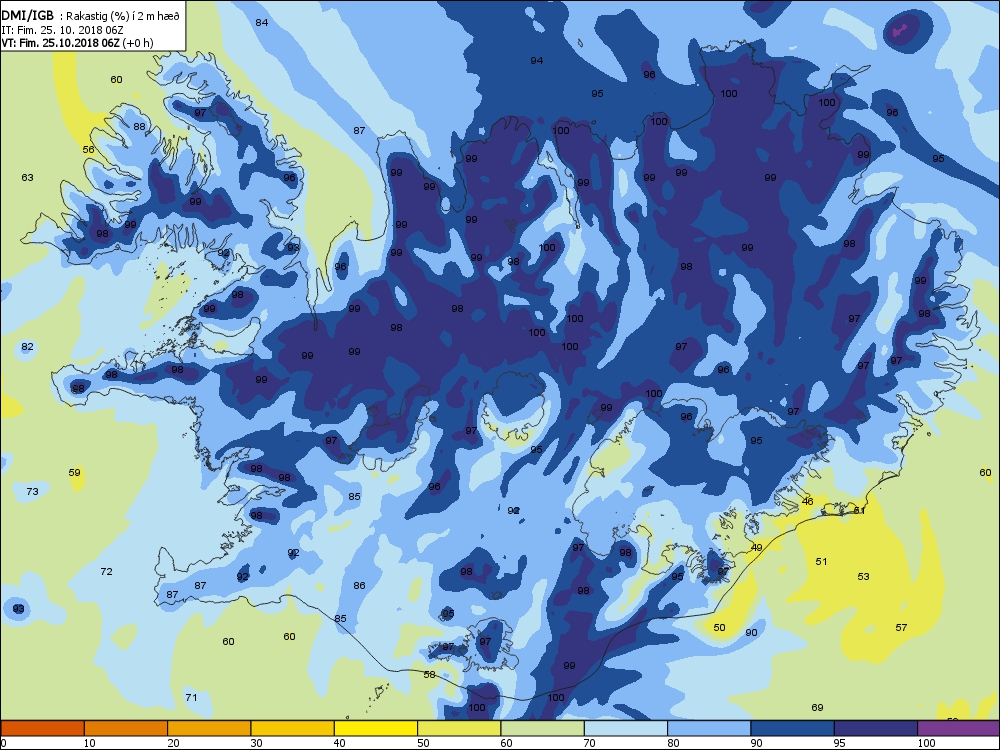This screenshot has height=750, width=1000.
Task: Click the '63' humidity reading
Action: tap(27, 177)
